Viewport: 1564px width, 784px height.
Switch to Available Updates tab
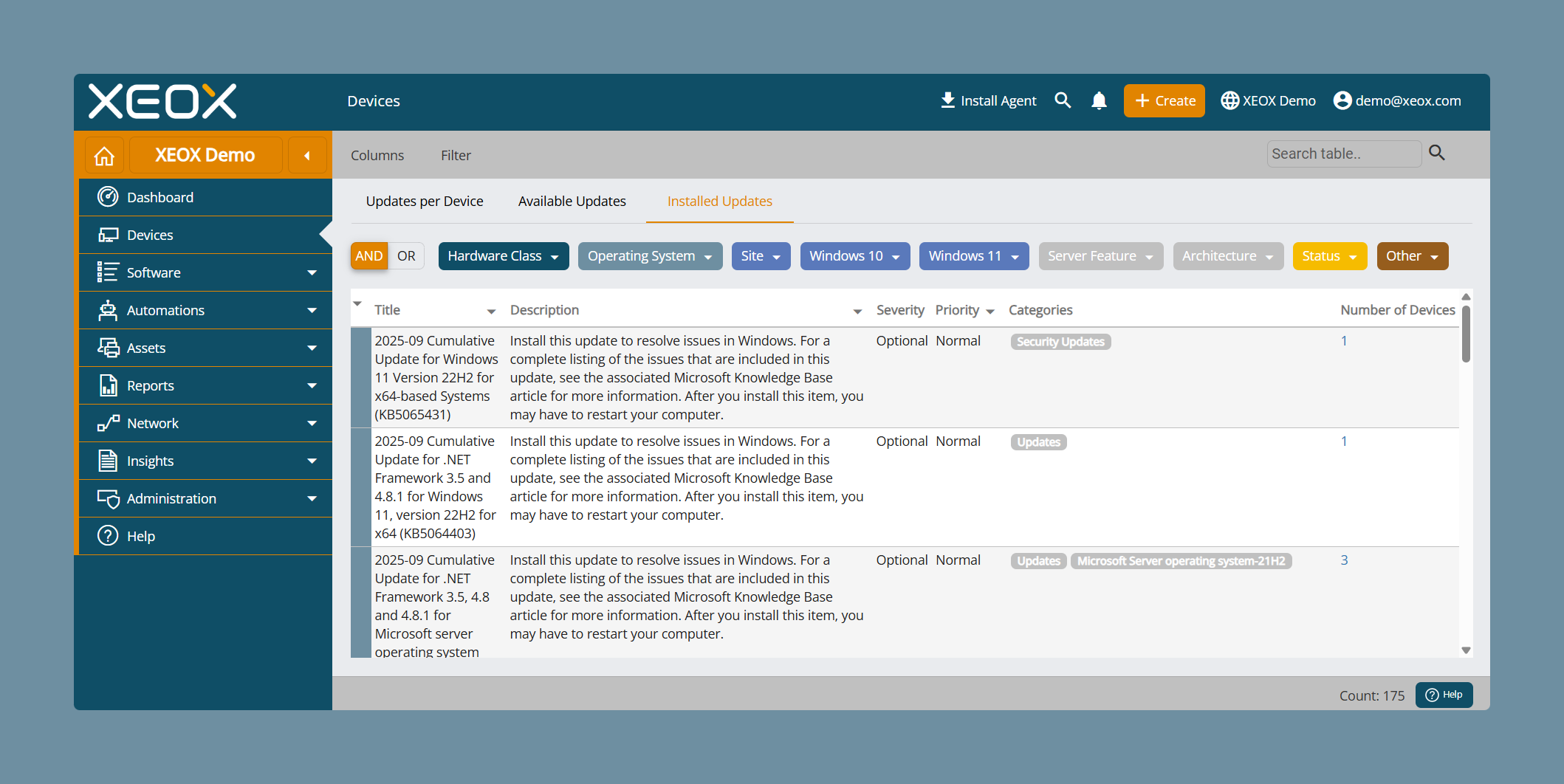(572, 202)
